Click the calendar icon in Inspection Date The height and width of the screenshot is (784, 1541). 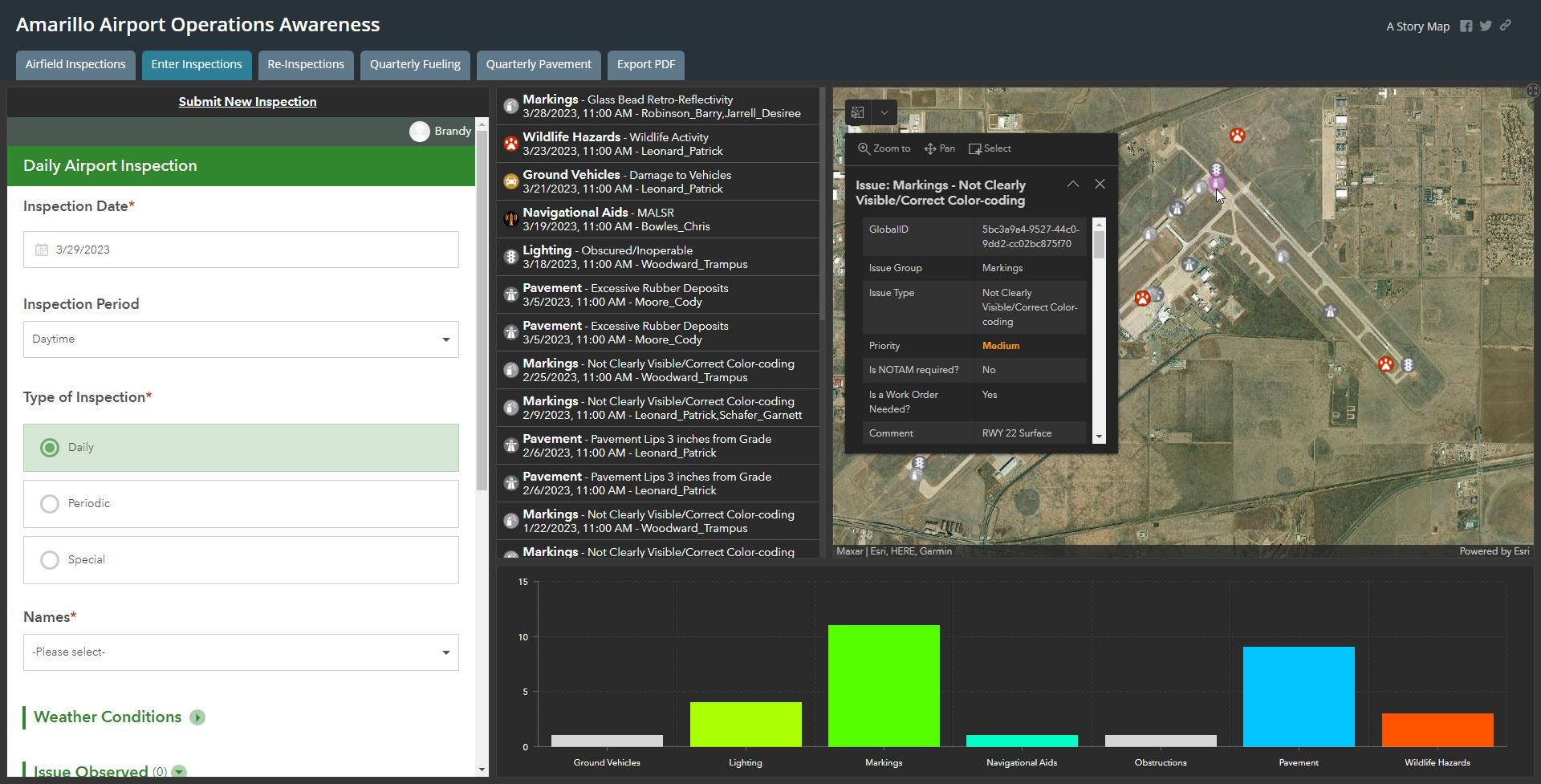coord(42,250)
